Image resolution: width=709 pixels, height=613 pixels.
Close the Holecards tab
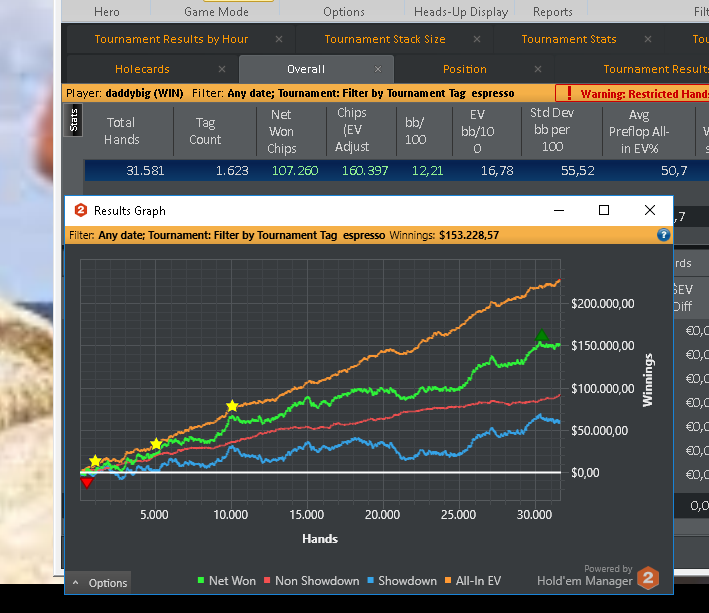tap(222, 69)
